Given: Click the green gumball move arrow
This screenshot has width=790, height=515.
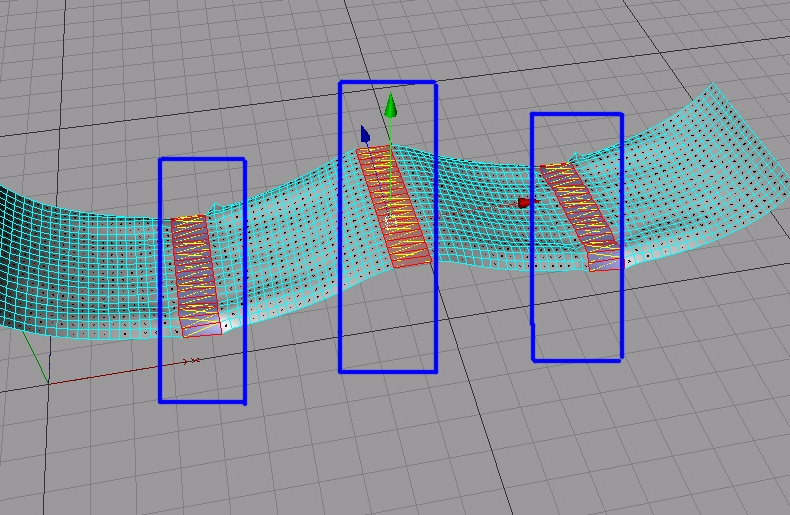Looking at the screenshot, I should click(x=390, y=106).
